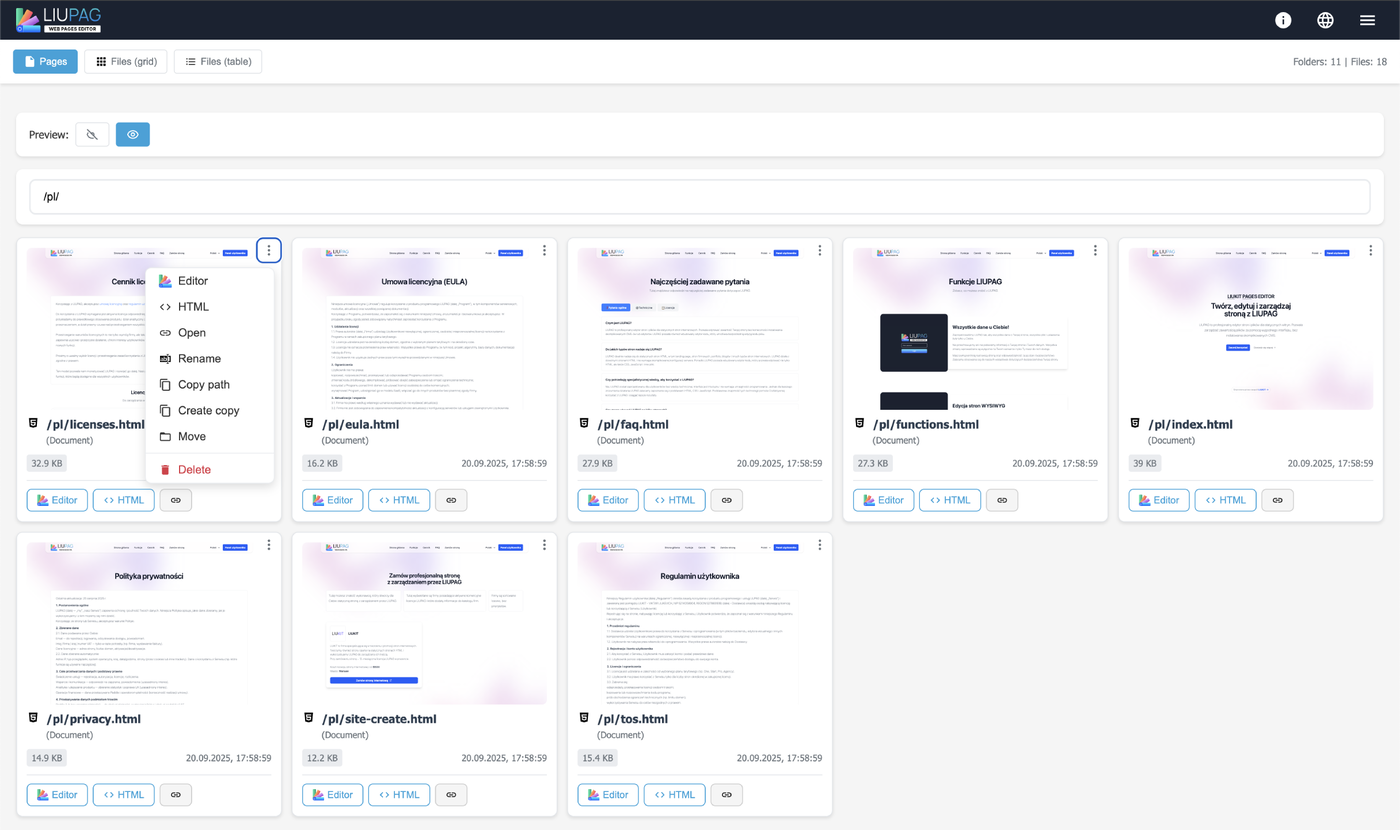
Task: Select Delete in the context menu
Action: coord(194,470)
